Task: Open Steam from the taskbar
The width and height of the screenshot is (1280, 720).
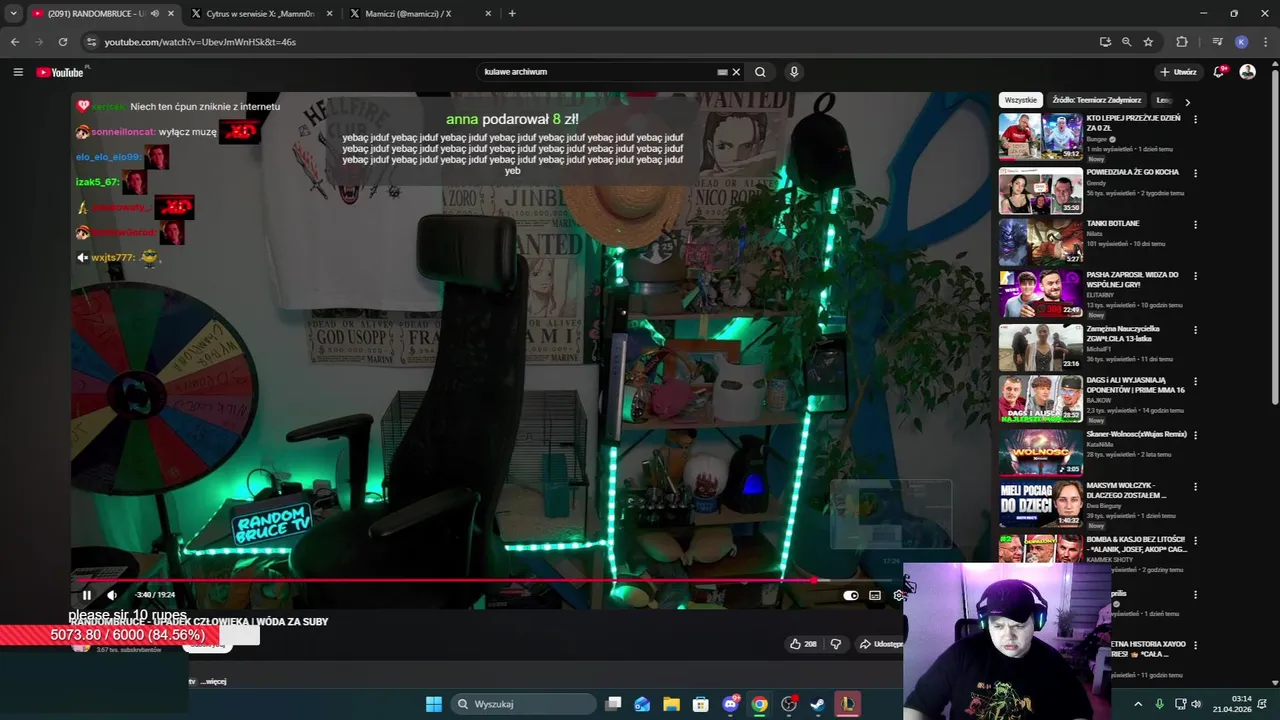Action: (x=818, y=704)
